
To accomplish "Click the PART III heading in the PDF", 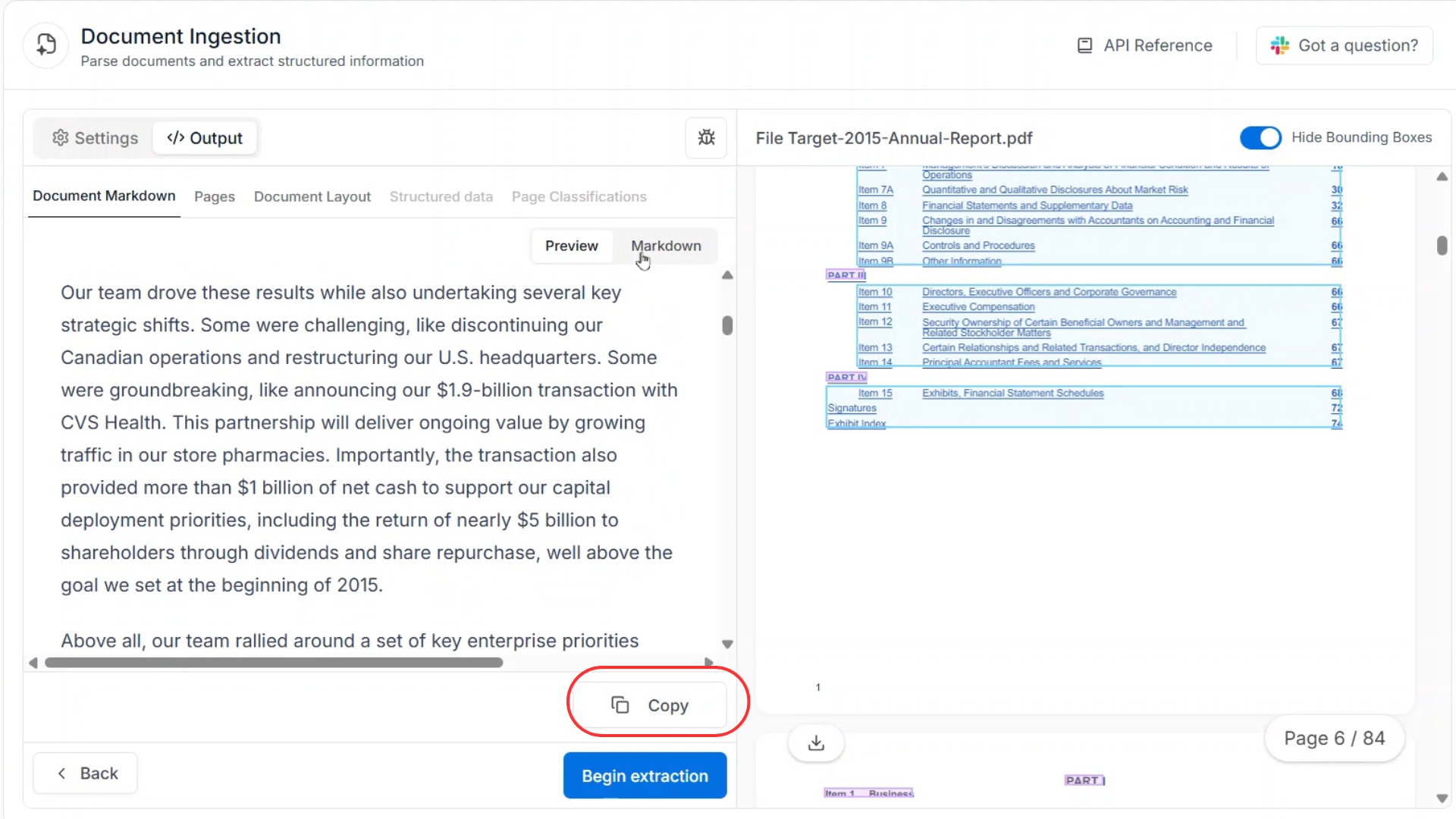I will (846, 275).
